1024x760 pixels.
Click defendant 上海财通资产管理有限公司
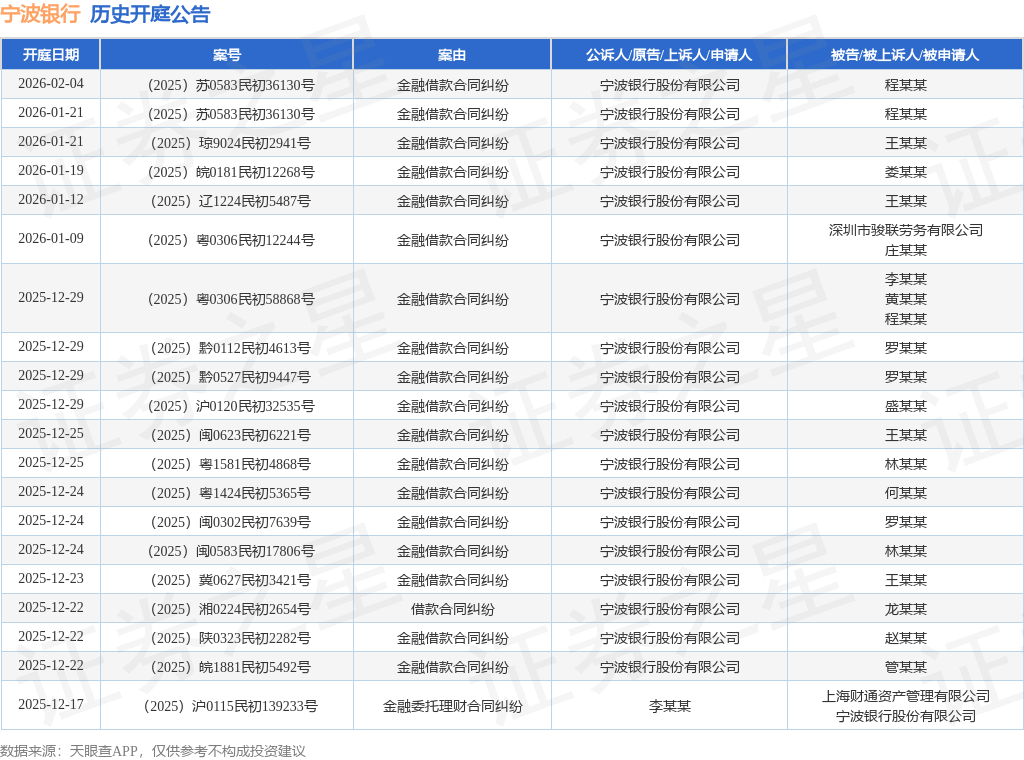(x=905, y=696)
